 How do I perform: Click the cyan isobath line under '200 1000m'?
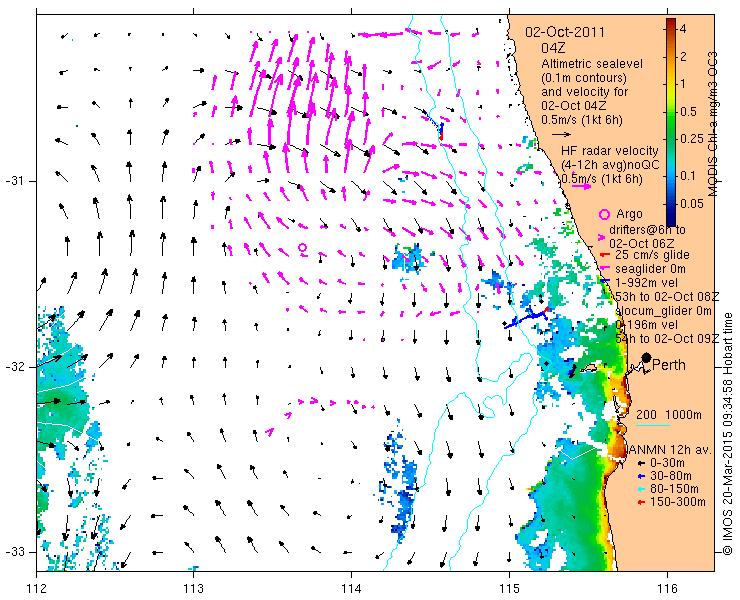(x=653, y=426)
